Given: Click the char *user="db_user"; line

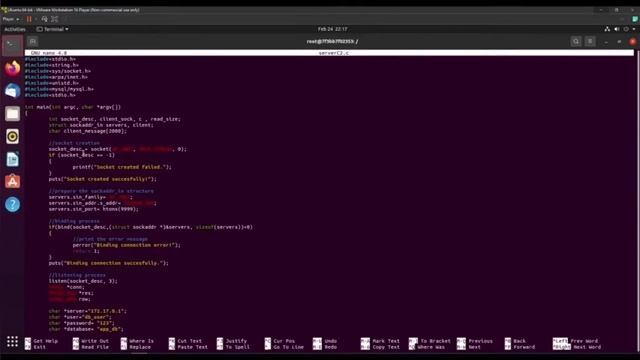Looking at the screenshot, I should pos(80,317).
